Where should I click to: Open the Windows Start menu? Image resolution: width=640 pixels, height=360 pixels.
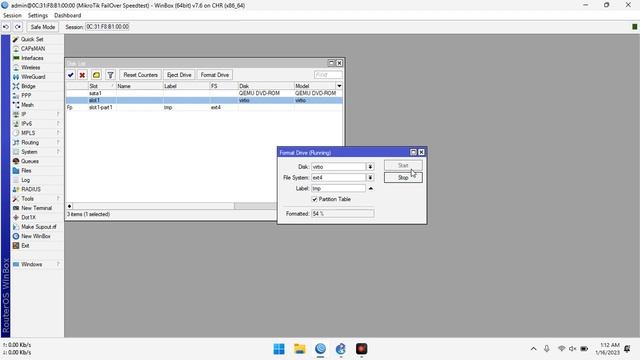(279, 349)
